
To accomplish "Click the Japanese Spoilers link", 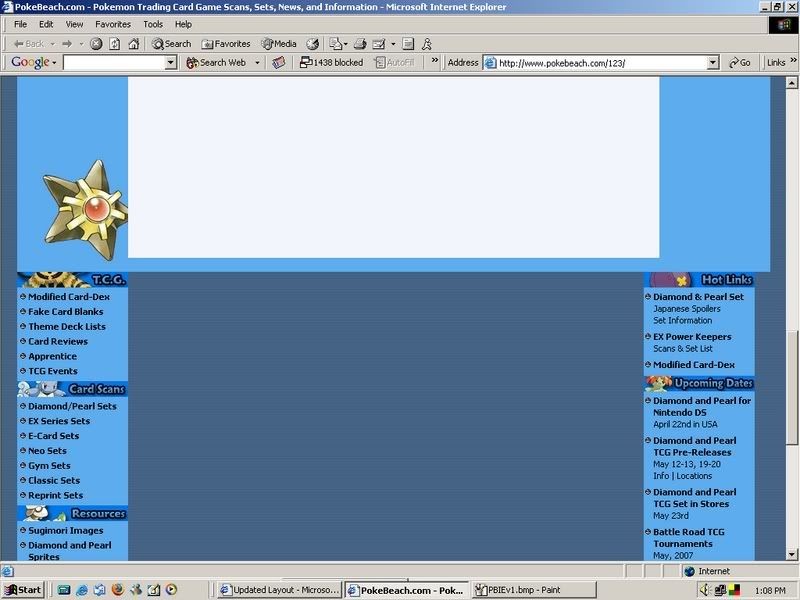I will 687,309.
